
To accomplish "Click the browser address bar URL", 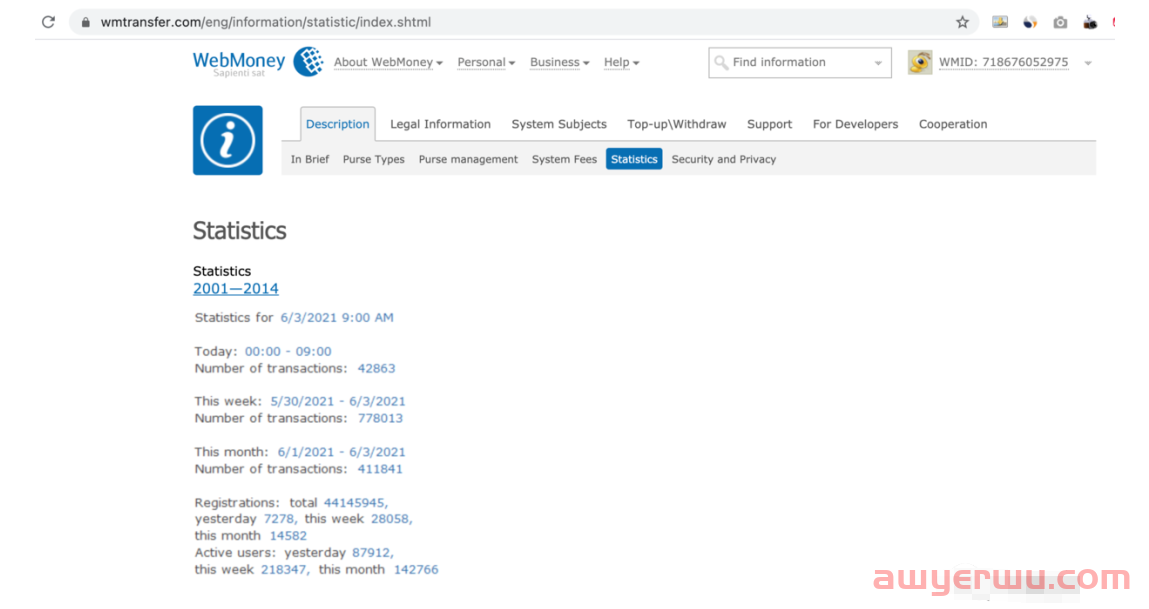I will (x=266, y=22).
